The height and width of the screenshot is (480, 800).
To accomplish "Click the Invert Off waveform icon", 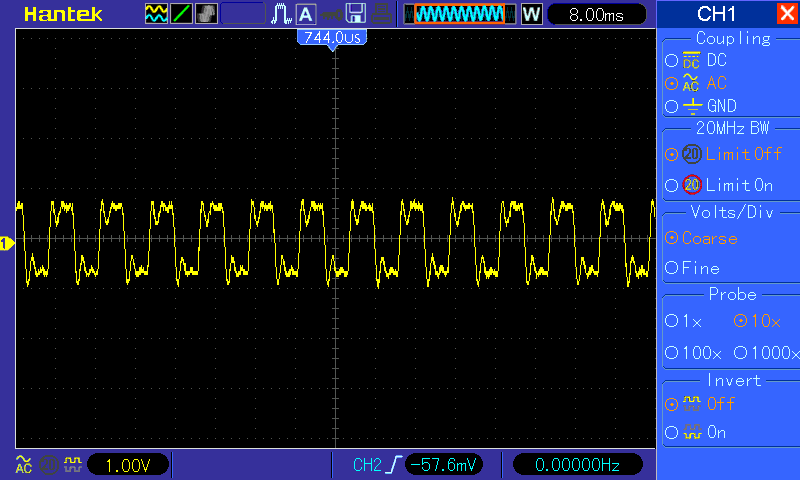I will [x=692, y=403].
